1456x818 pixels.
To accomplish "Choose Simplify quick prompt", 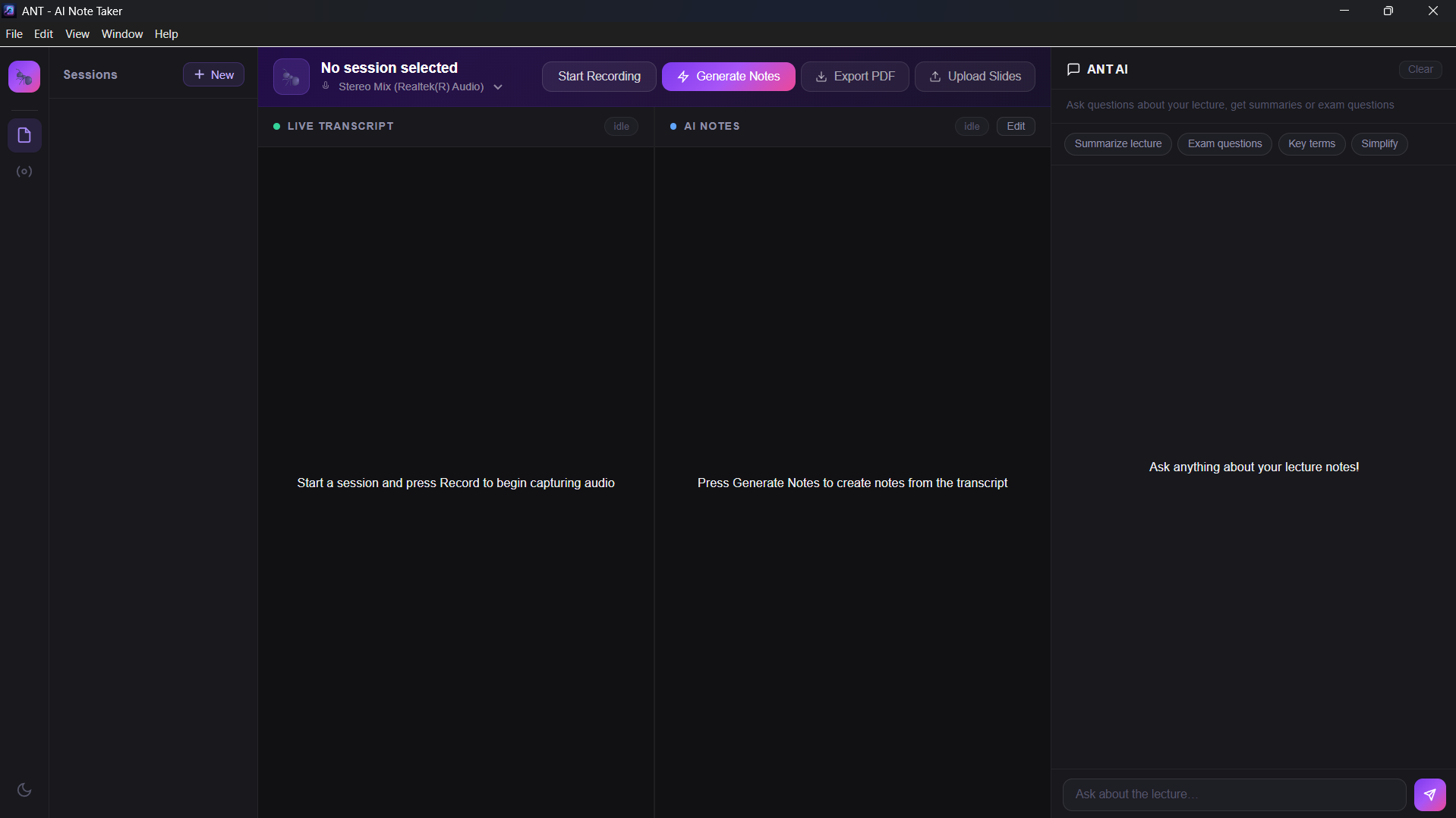I will tap(1379, 144).
